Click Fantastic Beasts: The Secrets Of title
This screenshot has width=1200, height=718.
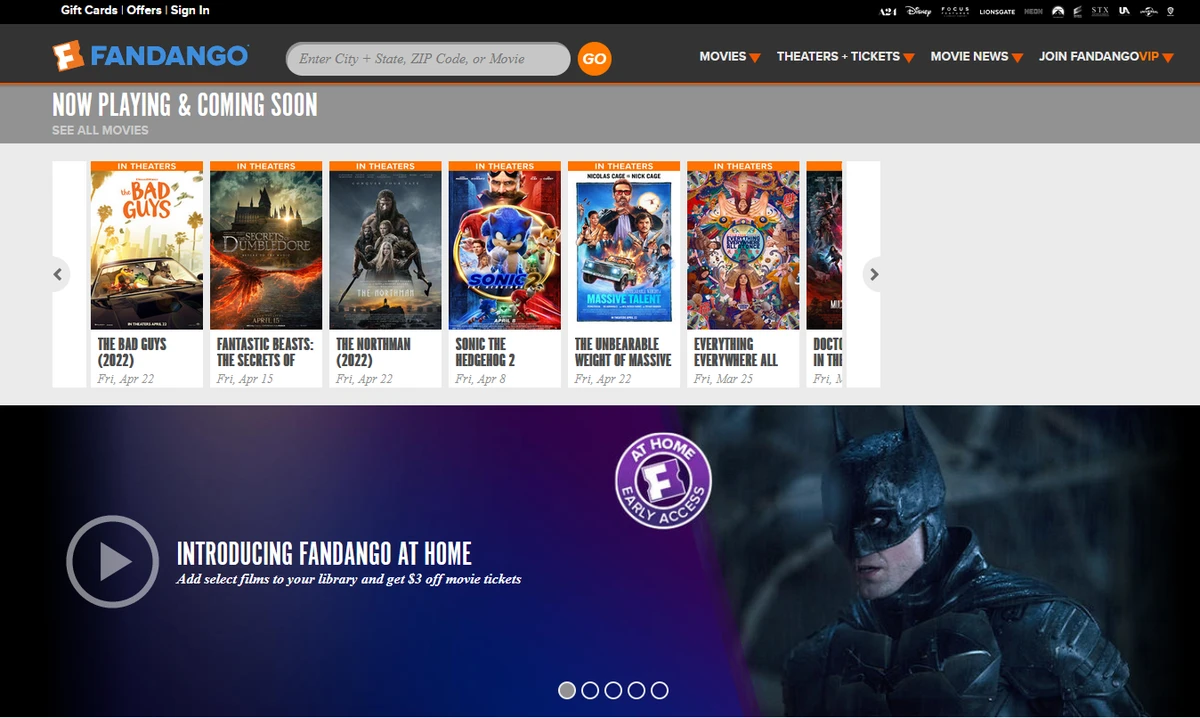click(265, 352)
